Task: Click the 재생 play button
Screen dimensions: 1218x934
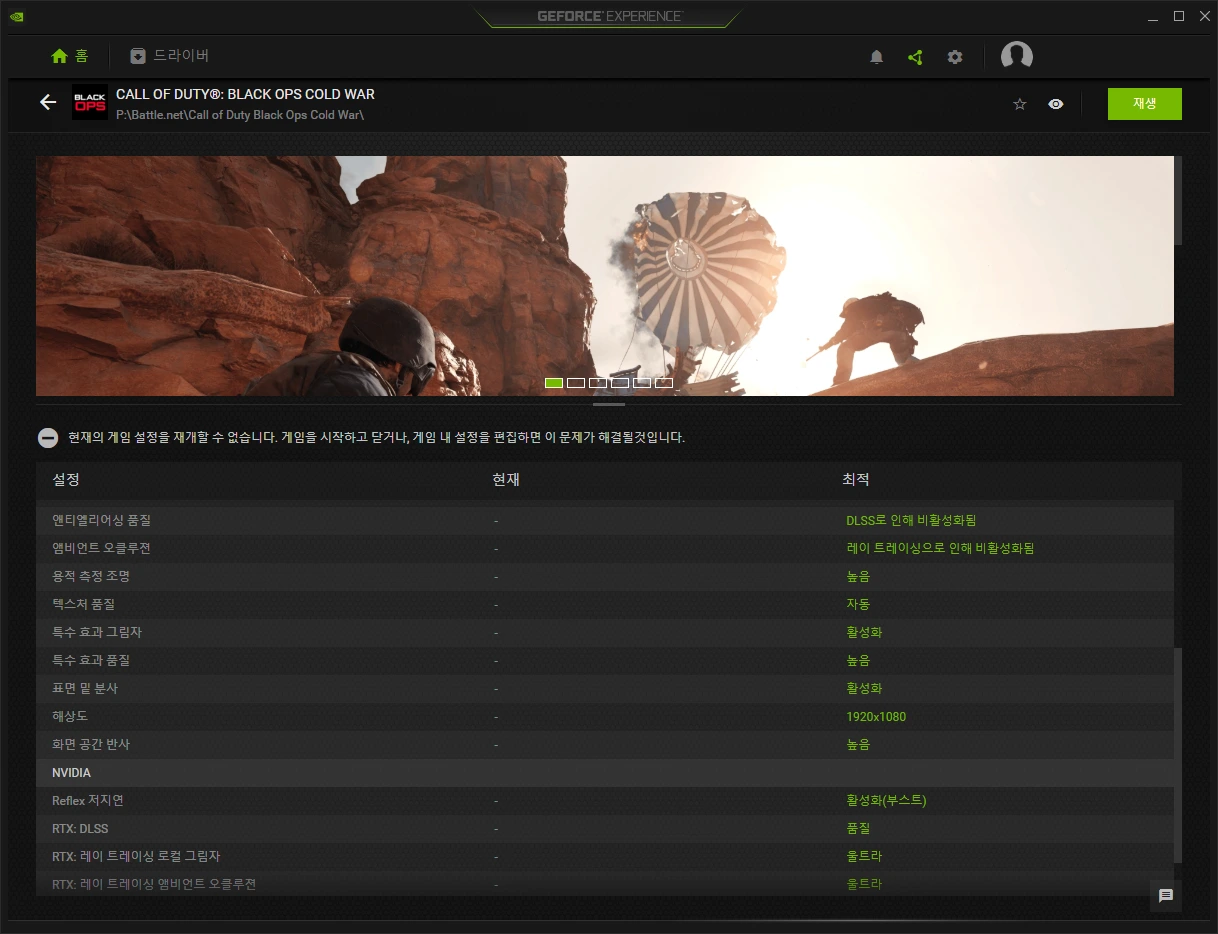Action: pos(1145,104)
